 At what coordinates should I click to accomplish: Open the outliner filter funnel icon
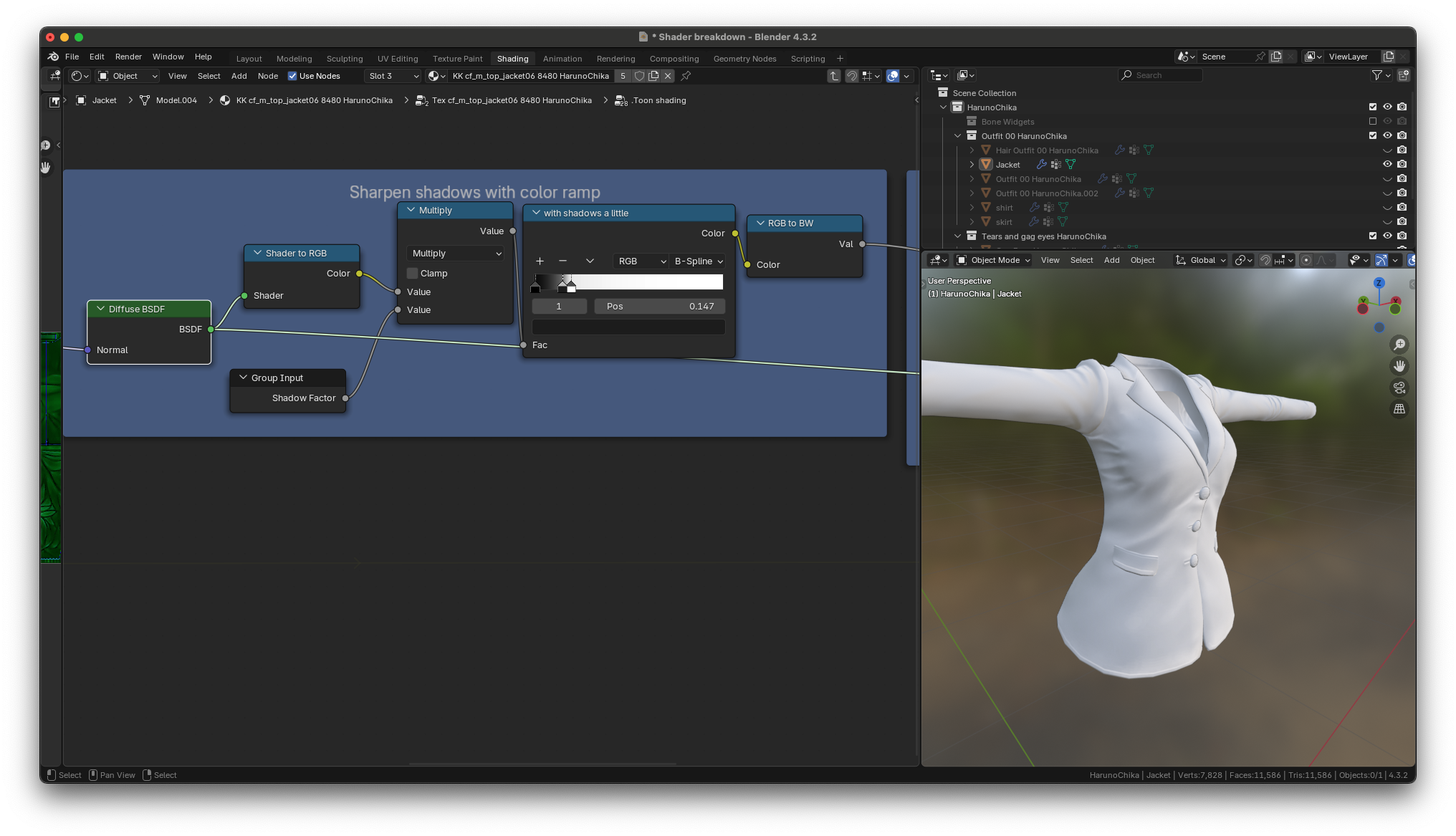pyautogui.click(x=1376, y=75)
